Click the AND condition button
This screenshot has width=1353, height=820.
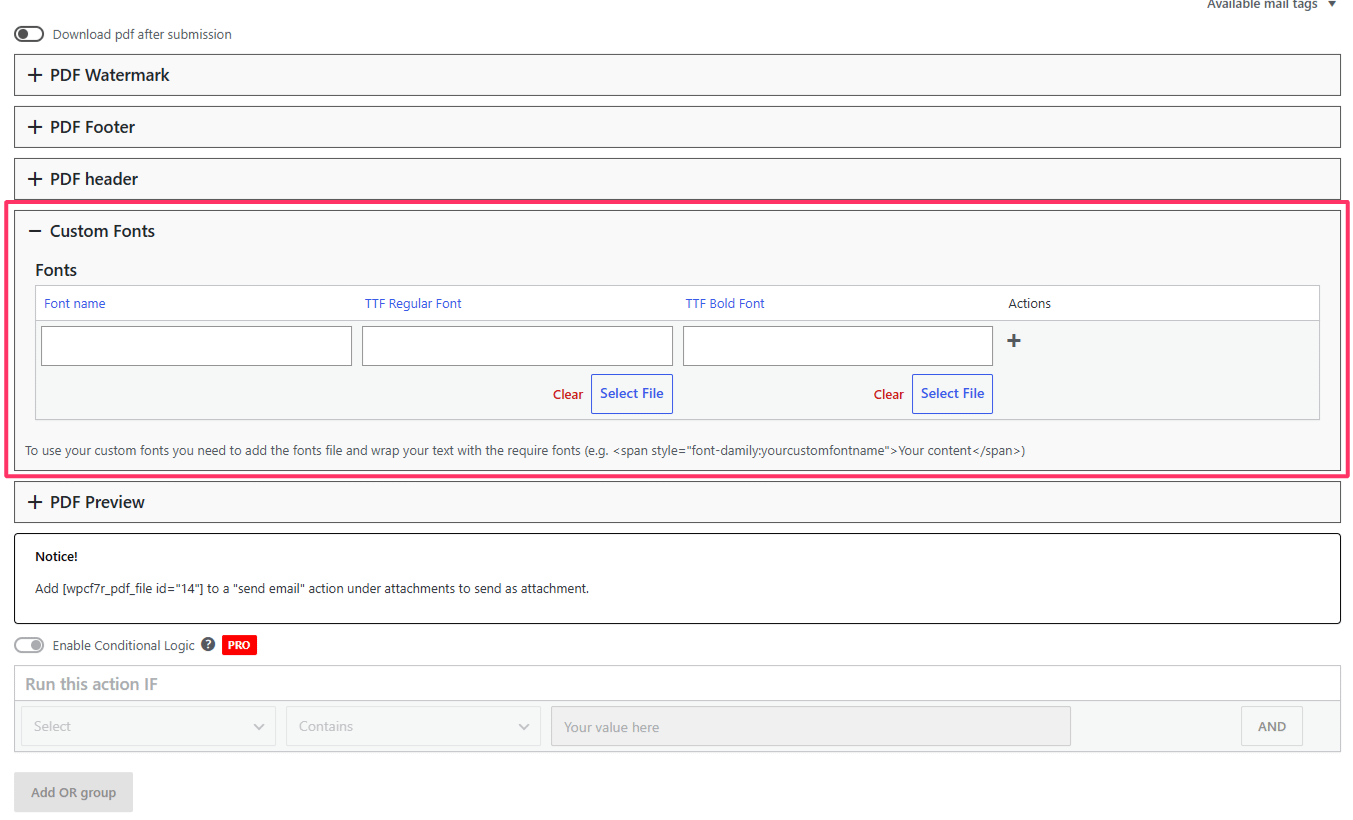pos(1272,727)
